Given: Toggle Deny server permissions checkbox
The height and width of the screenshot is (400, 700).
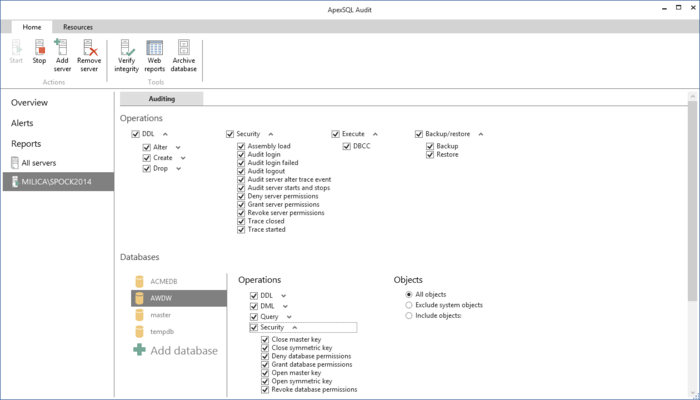Looking at the screenshot, I should (241, 196).
